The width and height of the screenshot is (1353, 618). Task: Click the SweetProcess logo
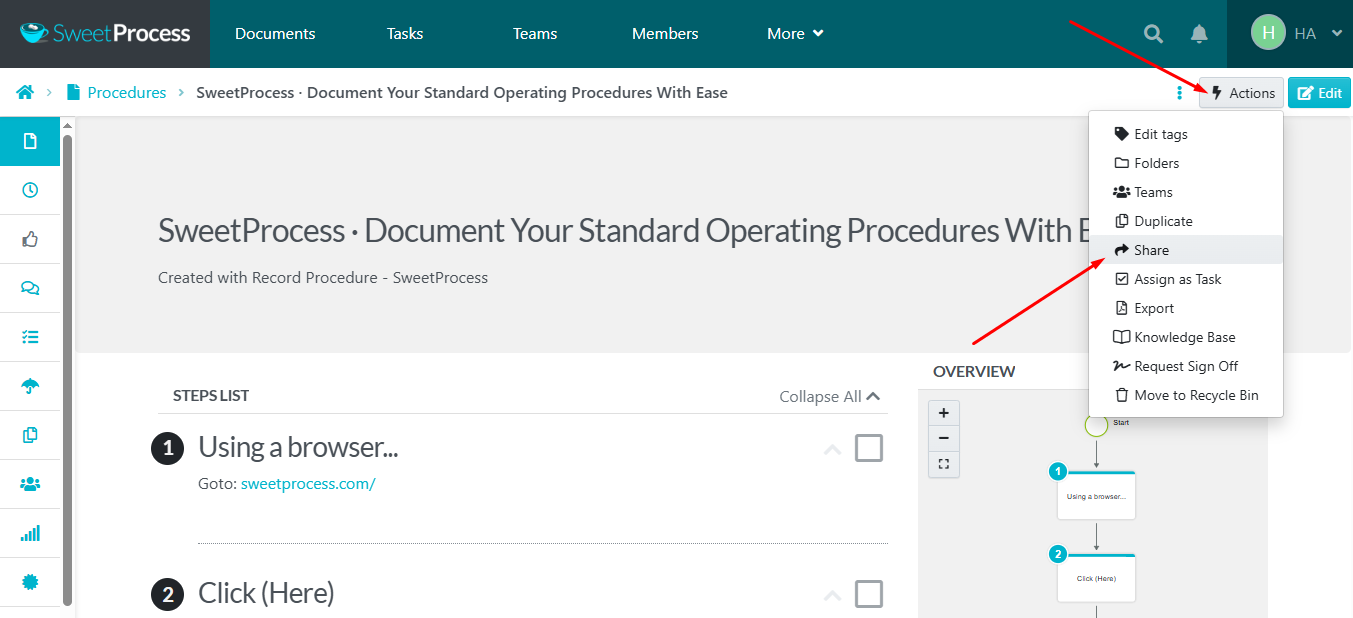(105, 33)
